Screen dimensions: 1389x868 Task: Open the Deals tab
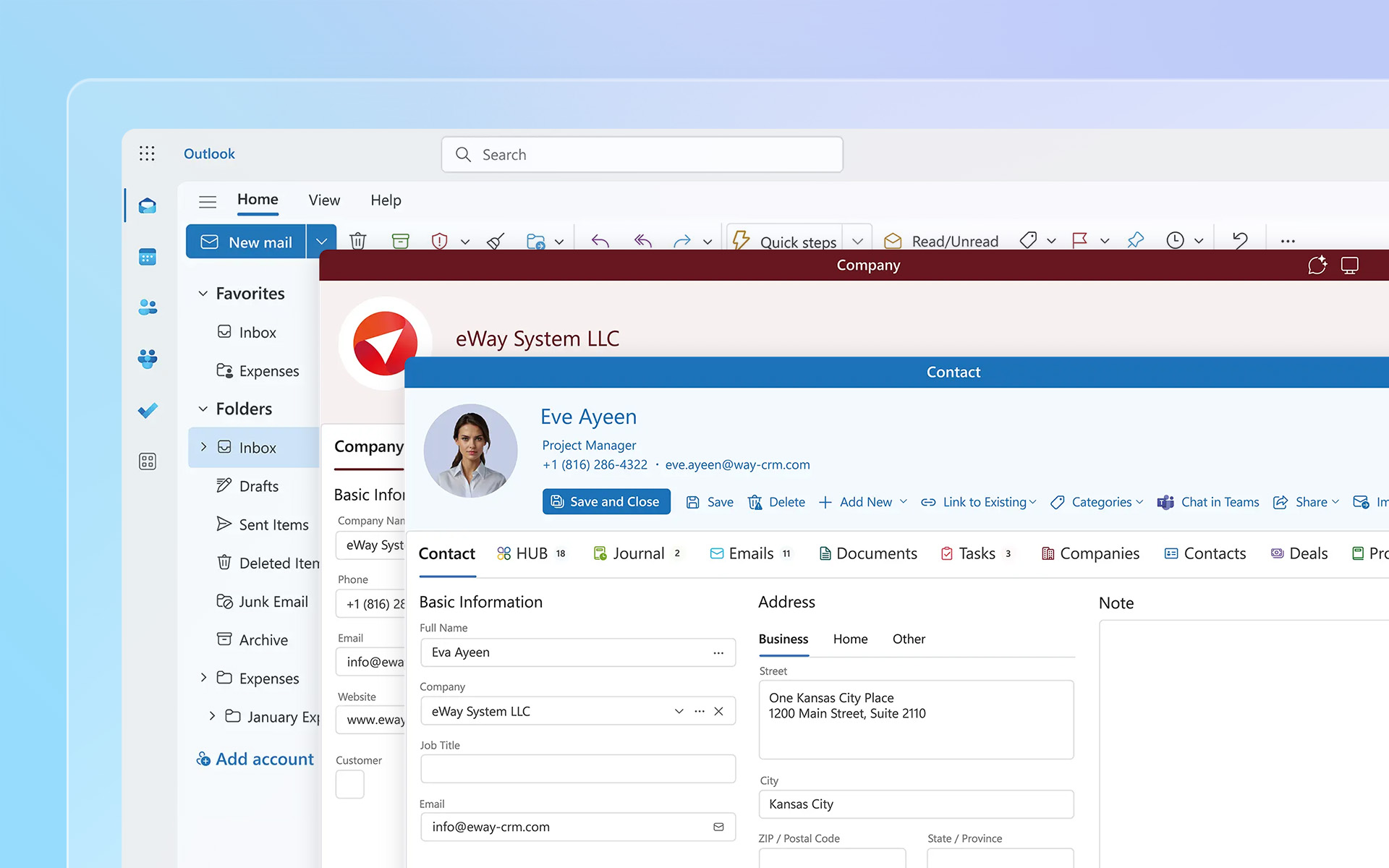(x=1299, y=553)
